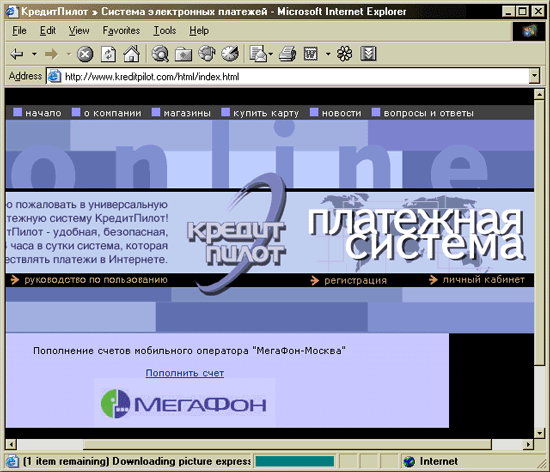This screenshot has height=472, width=550.
Task: Click the Print toolbar icon
Action: pos(288,54)
